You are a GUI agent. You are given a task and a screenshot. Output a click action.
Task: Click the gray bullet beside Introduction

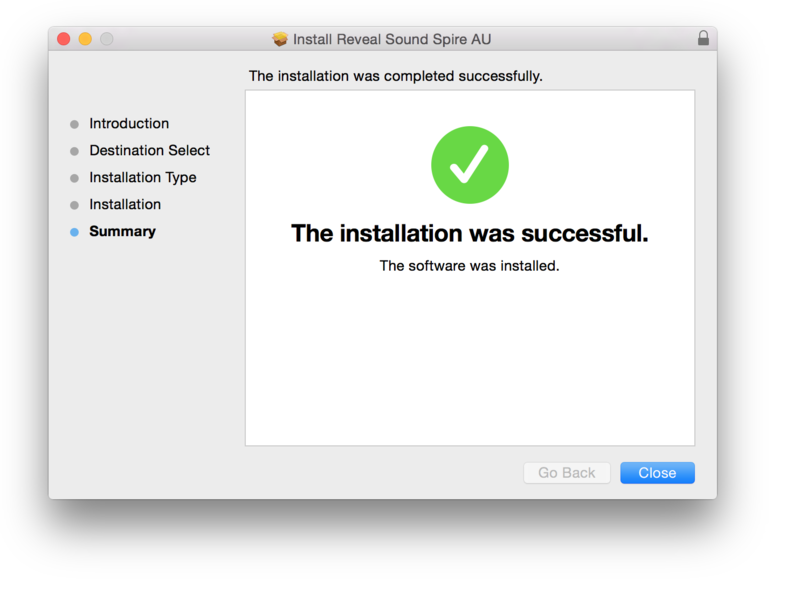74,125
